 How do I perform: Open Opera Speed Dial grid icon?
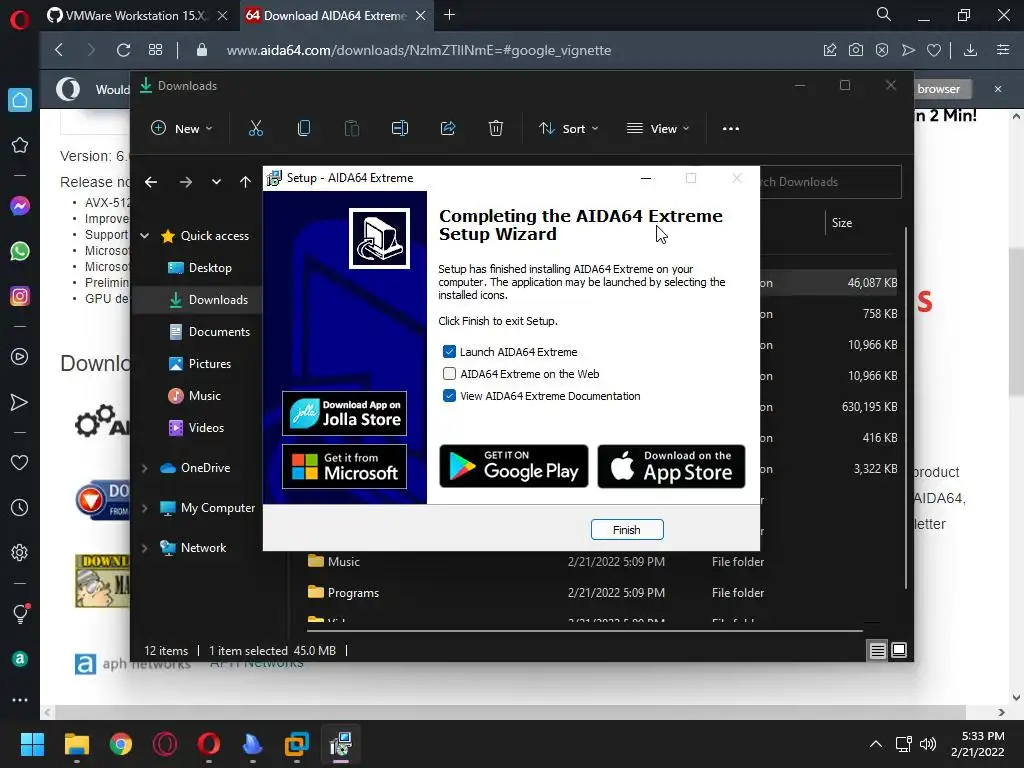(155, 50)
